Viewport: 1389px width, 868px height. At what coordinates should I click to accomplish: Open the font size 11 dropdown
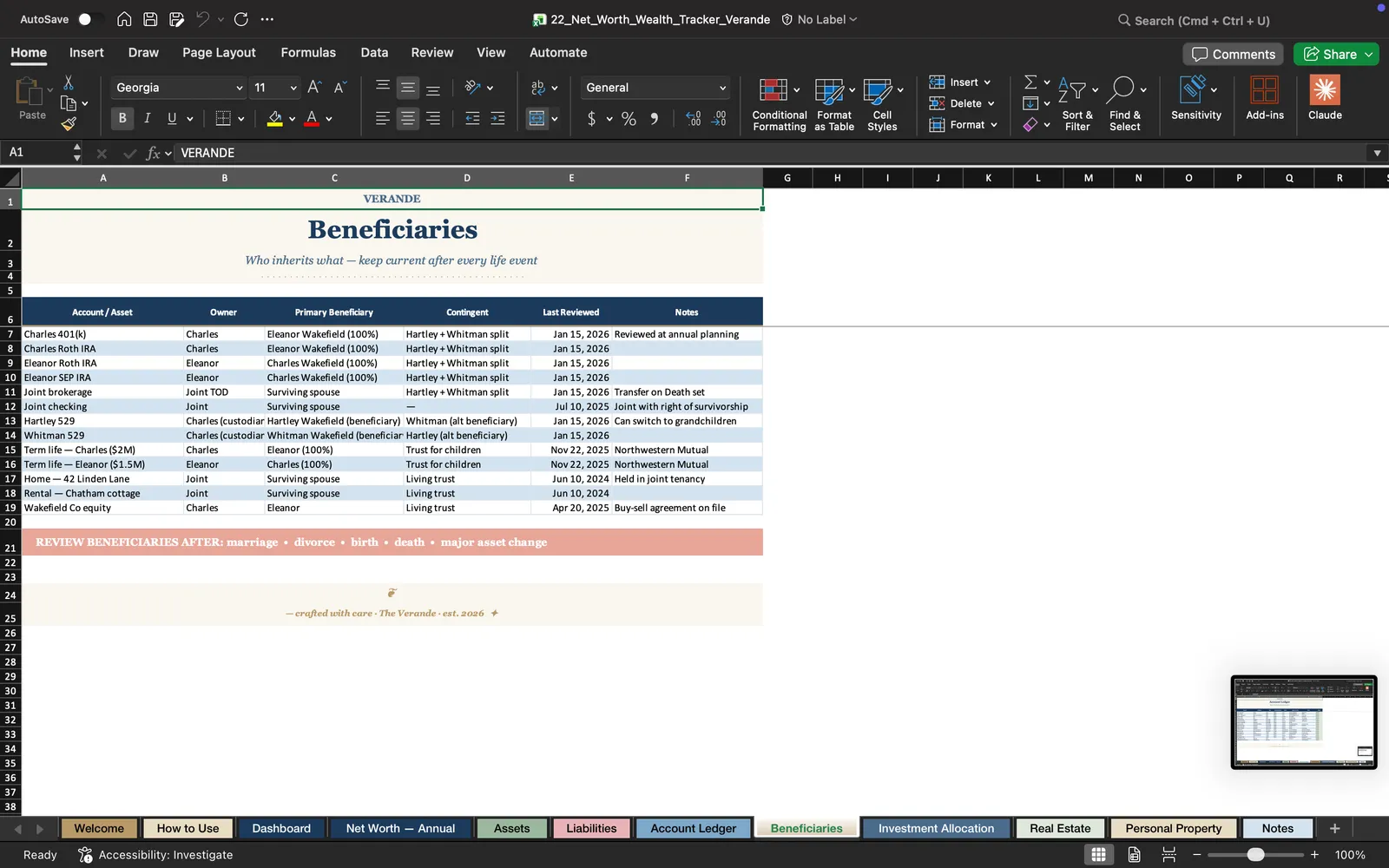(x=293, y=88)
